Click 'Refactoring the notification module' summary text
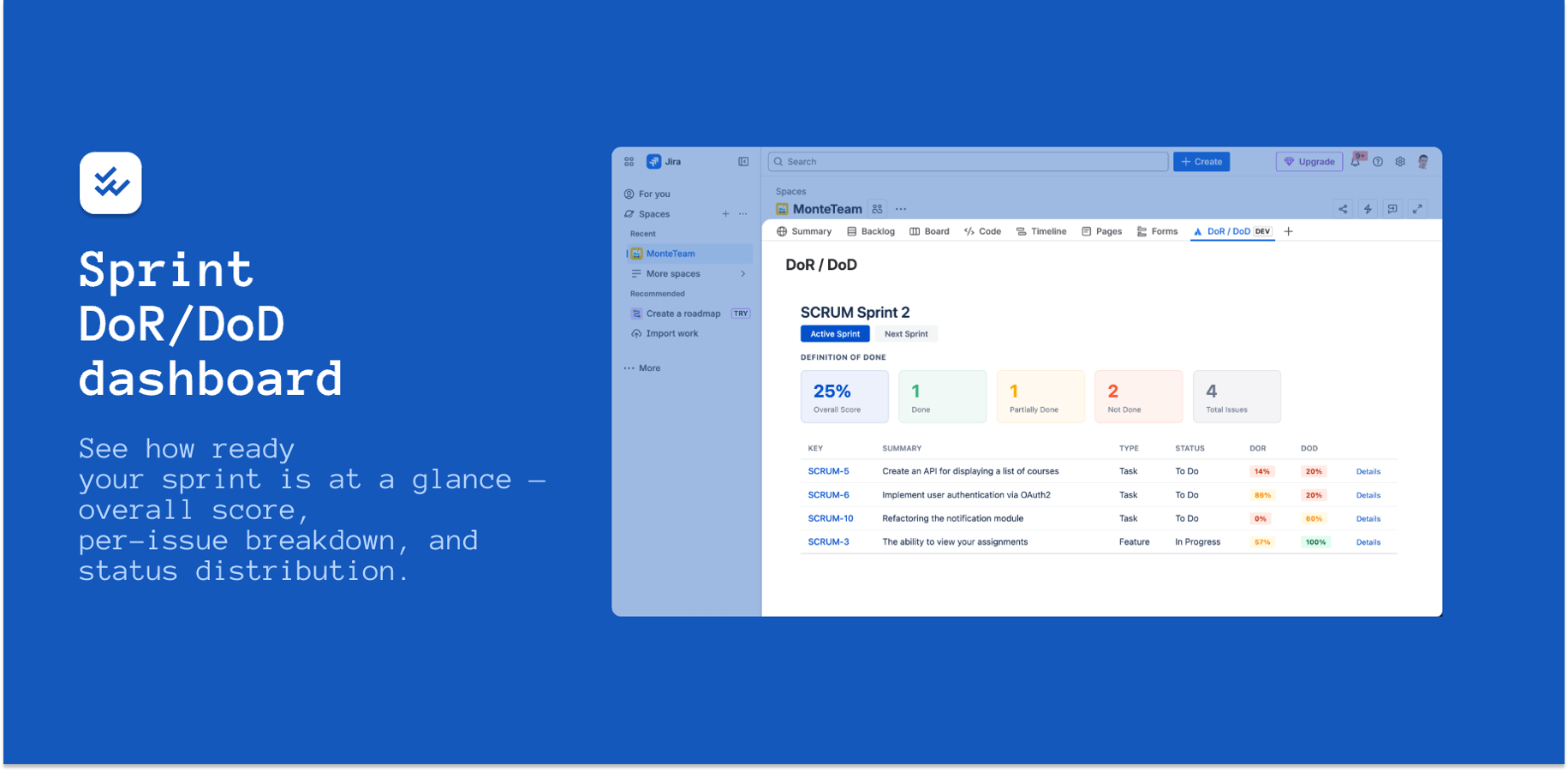The height and width of the screenshot is (771, 1568). (x=952, y=519)
